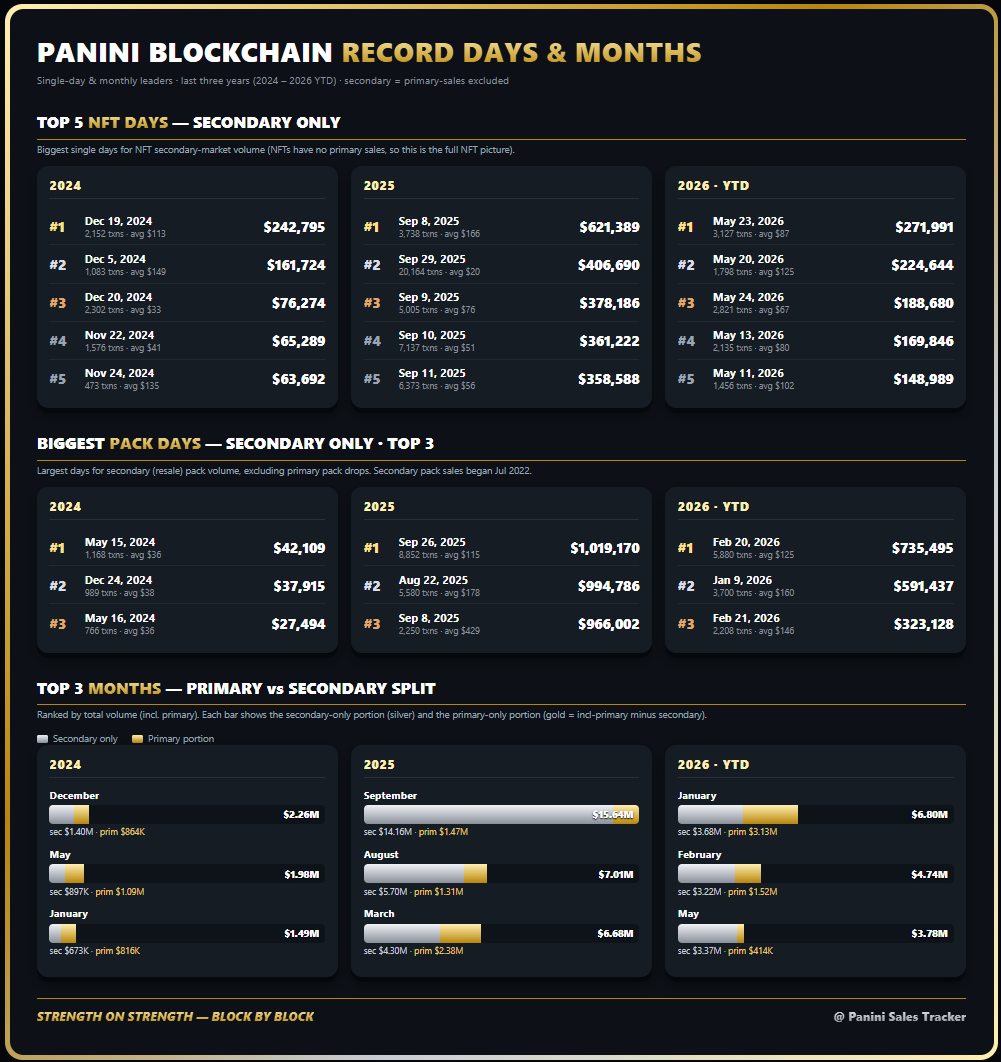Click the $242,795 value for Dec 19, 2024
This screenshot has height=1062, width=1001.
(294, 227)
